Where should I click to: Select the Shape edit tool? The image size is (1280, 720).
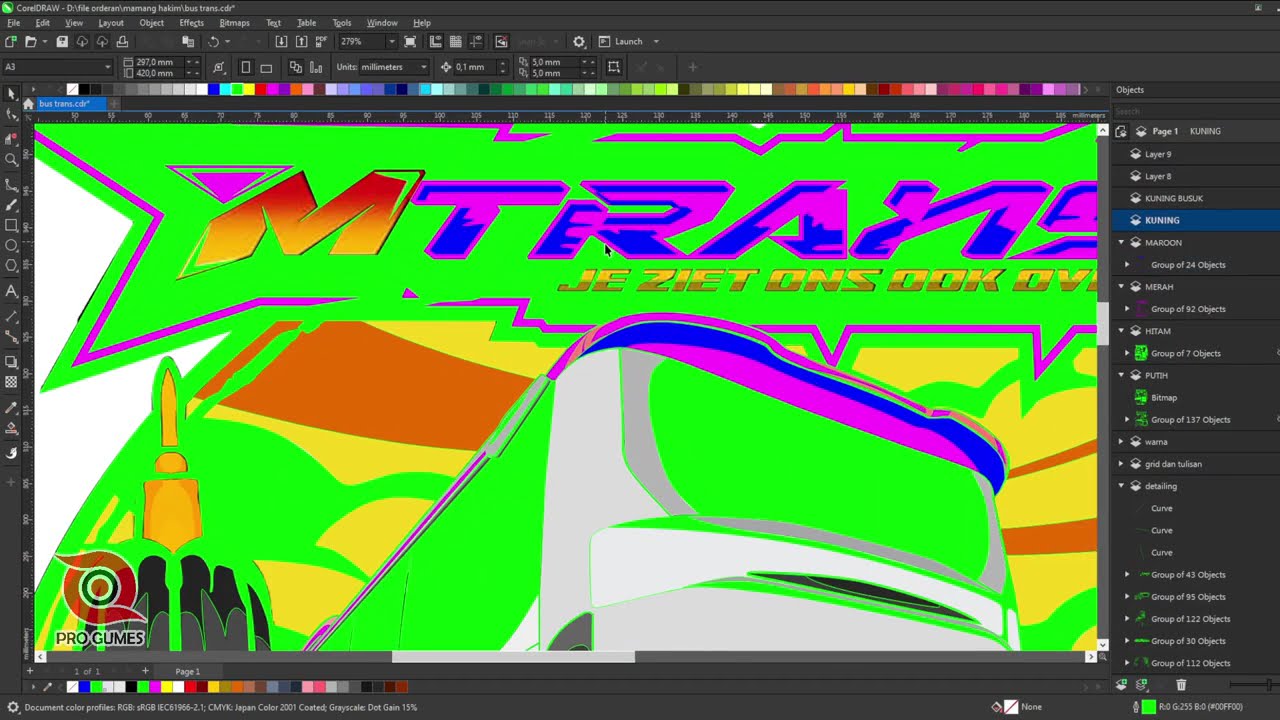coord(11,115)
